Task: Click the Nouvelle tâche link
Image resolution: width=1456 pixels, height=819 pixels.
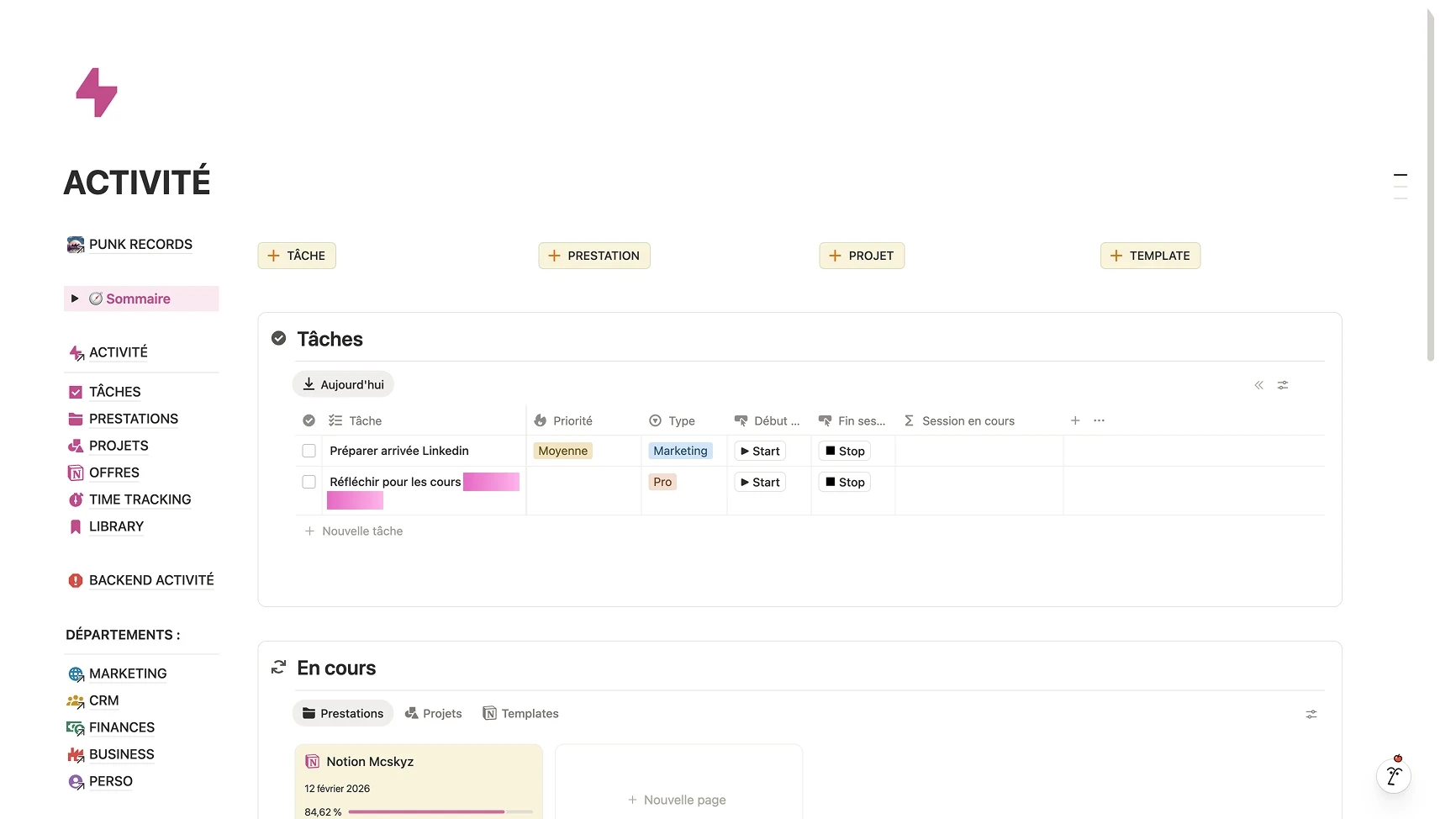Action: [362, 531]
